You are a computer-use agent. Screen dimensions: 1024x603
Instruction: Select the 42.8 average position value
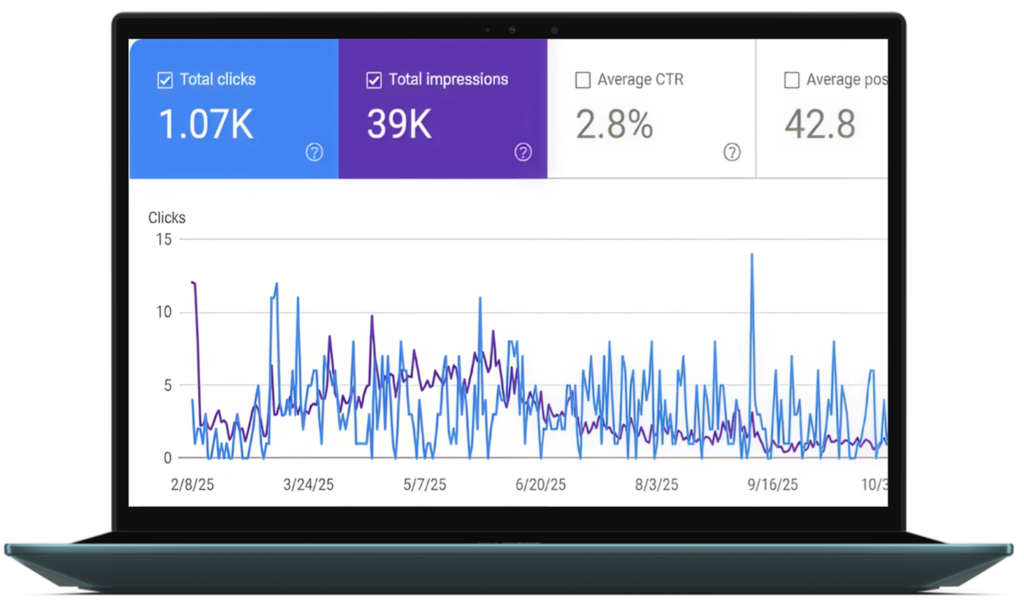point(820,125)
